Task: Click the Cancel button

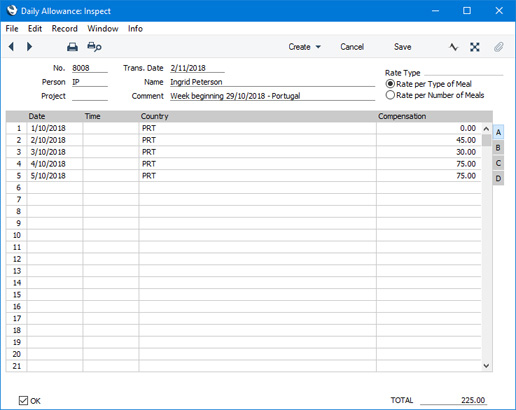Action: click(x=352, y=47)
